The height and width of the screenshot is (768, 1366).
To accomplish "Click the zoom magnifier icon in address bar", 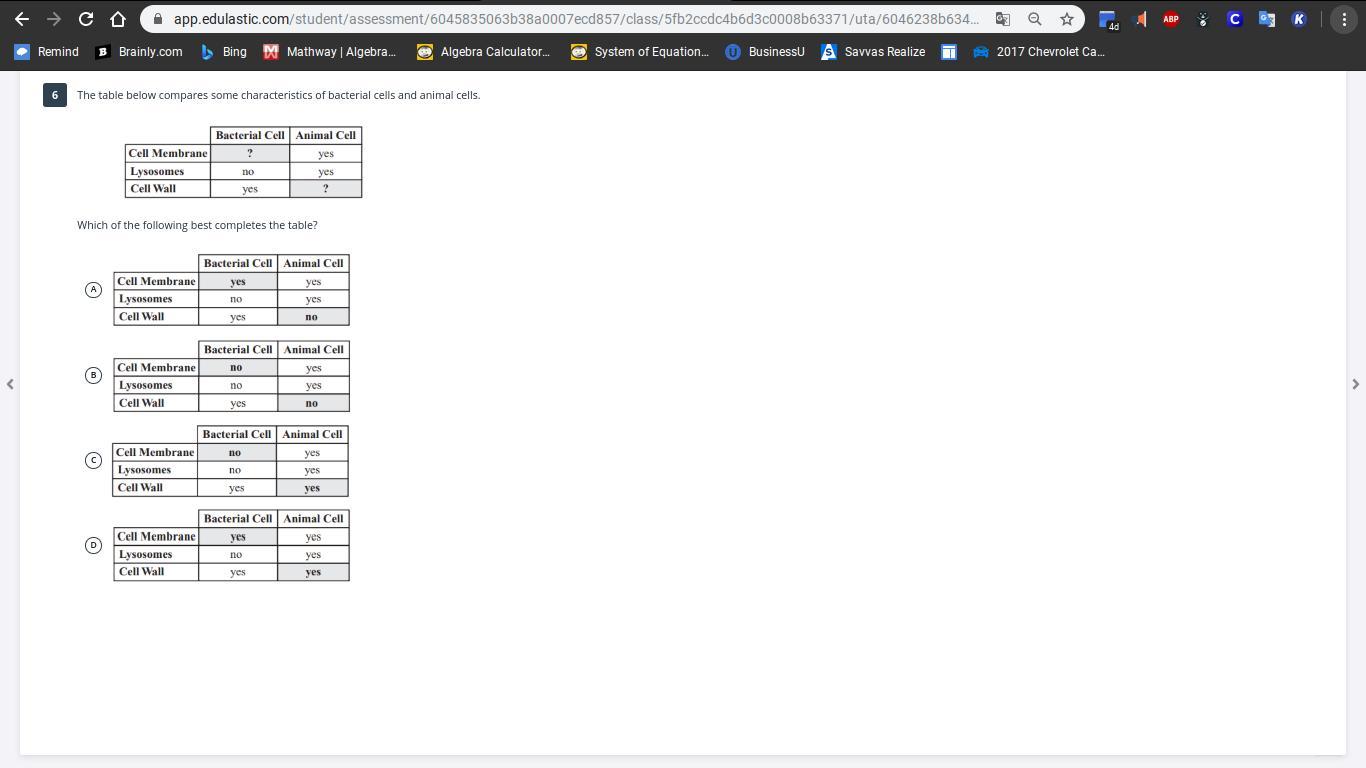I will [1035, 19].
